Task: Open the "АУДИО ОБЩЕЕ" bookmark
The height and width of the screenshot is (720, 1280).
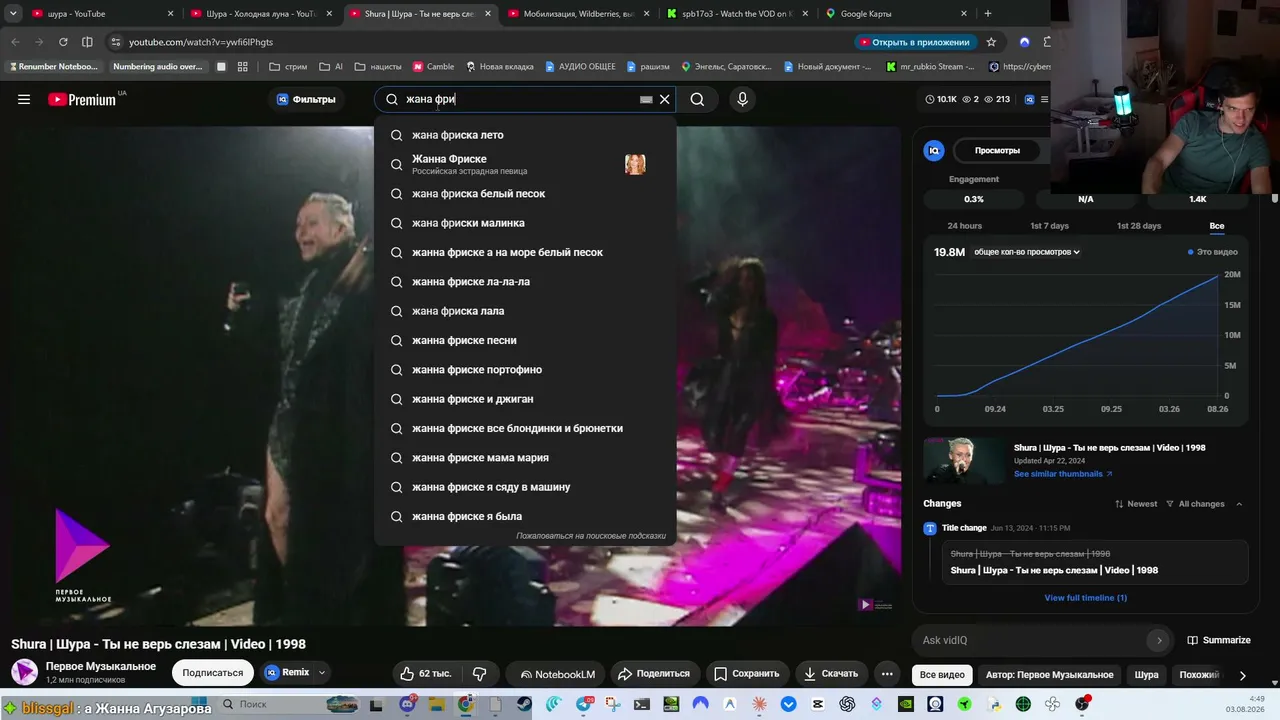Action: tap(580, 67)
